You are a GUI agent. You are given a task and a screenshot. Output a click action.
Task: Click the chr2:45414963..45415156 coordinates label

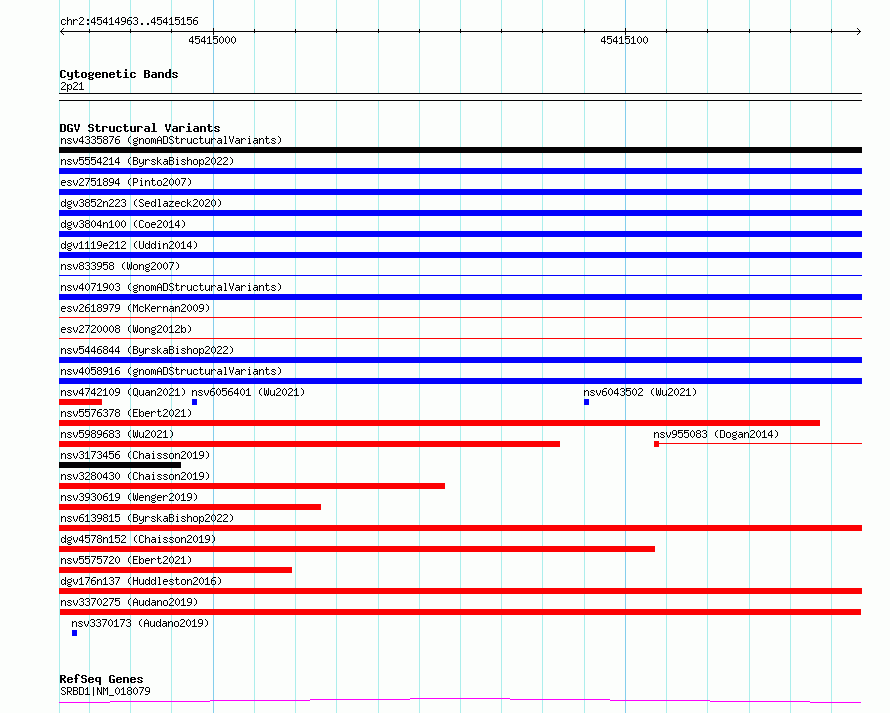[129, 22]
